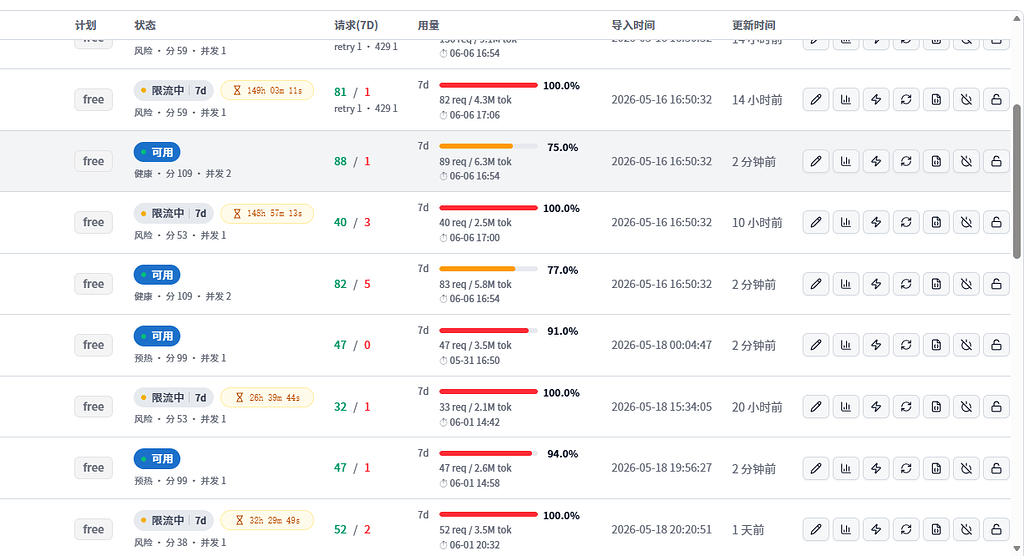Toggle timer-off icon on 75.0% usage row
This screenshot has height=556, width=1024.
966,161
